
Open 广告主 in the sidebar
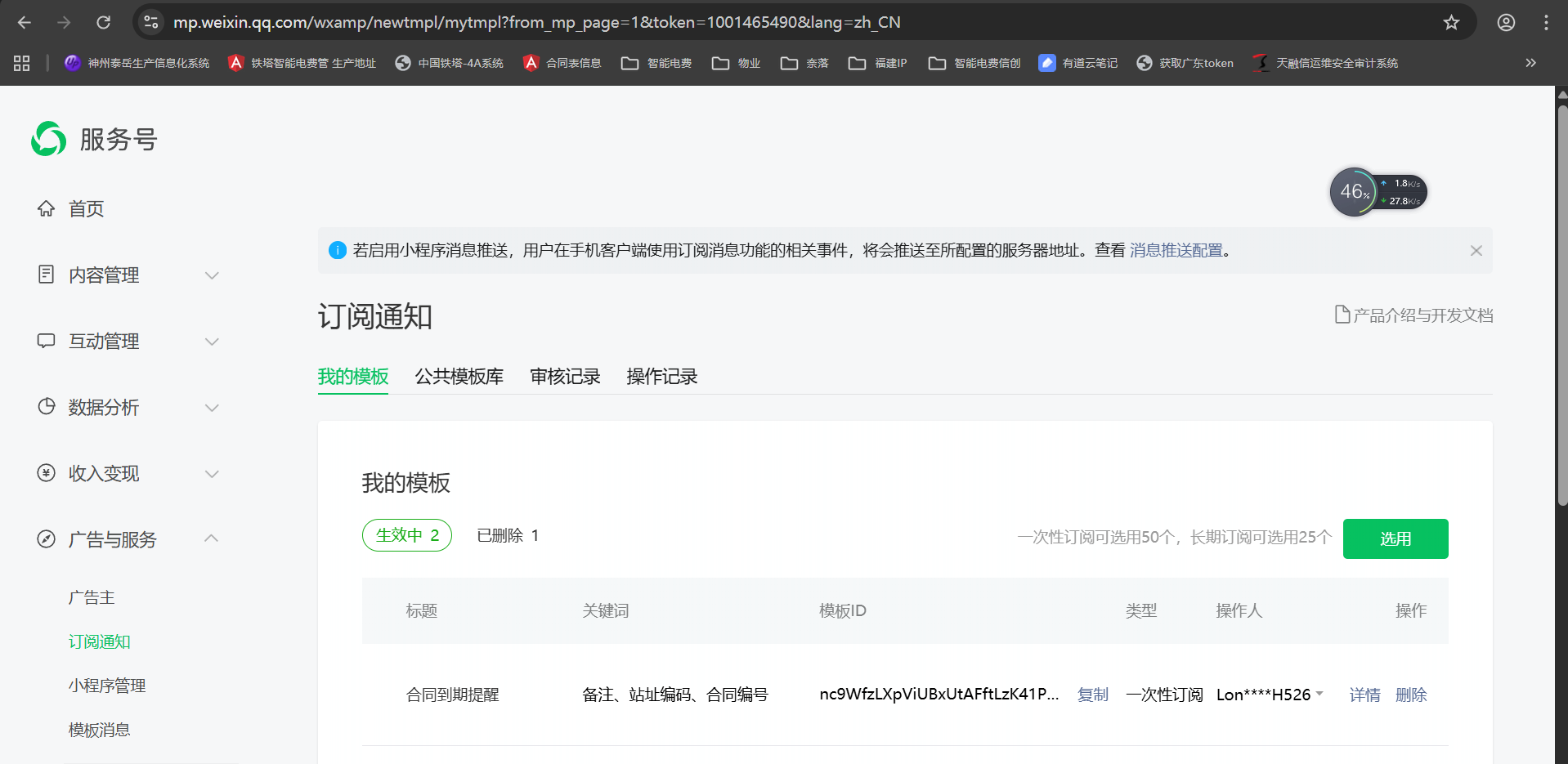click(x=92, y=598)
